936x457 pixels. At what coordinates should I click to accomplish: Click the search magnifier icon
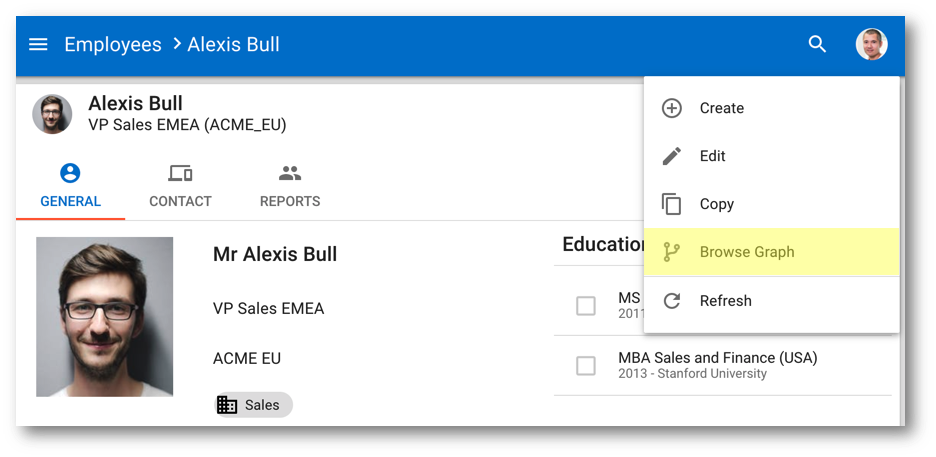817,44
